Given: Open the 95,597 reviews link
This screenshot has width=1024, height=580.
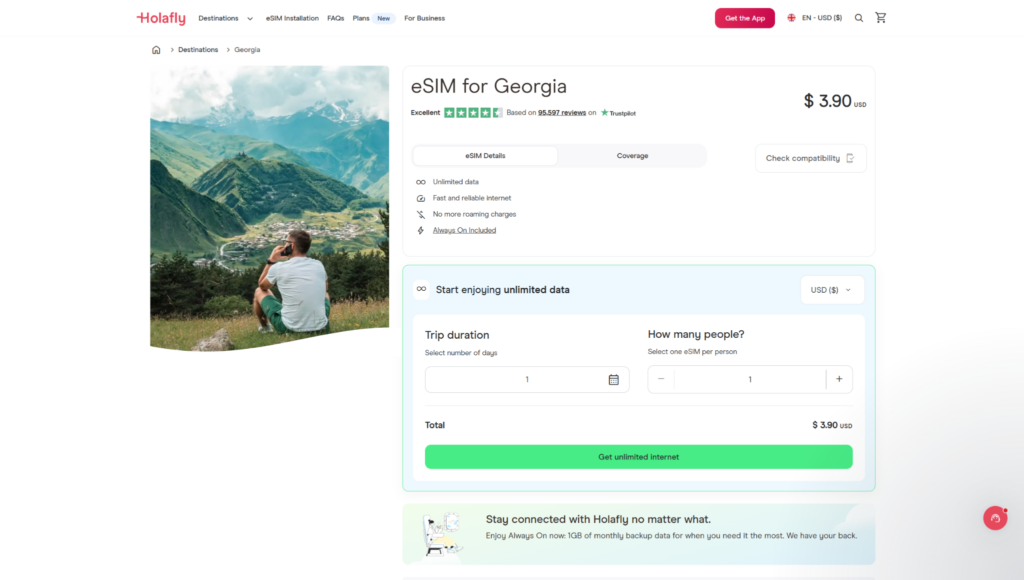Looking at the screenshot, I should pos(562,112).
